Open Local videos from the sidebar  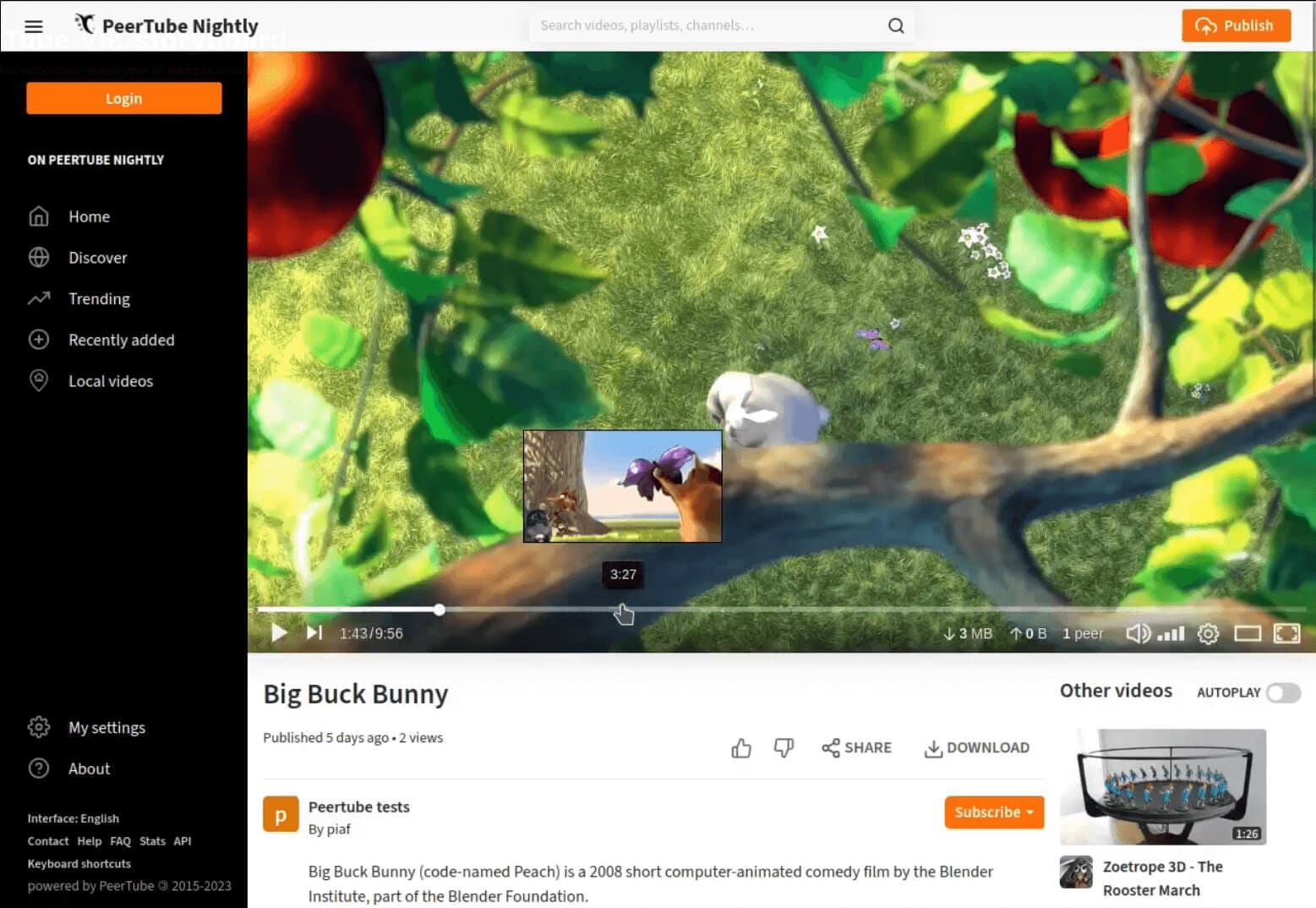pyautogui.click(x=40, y=380)
